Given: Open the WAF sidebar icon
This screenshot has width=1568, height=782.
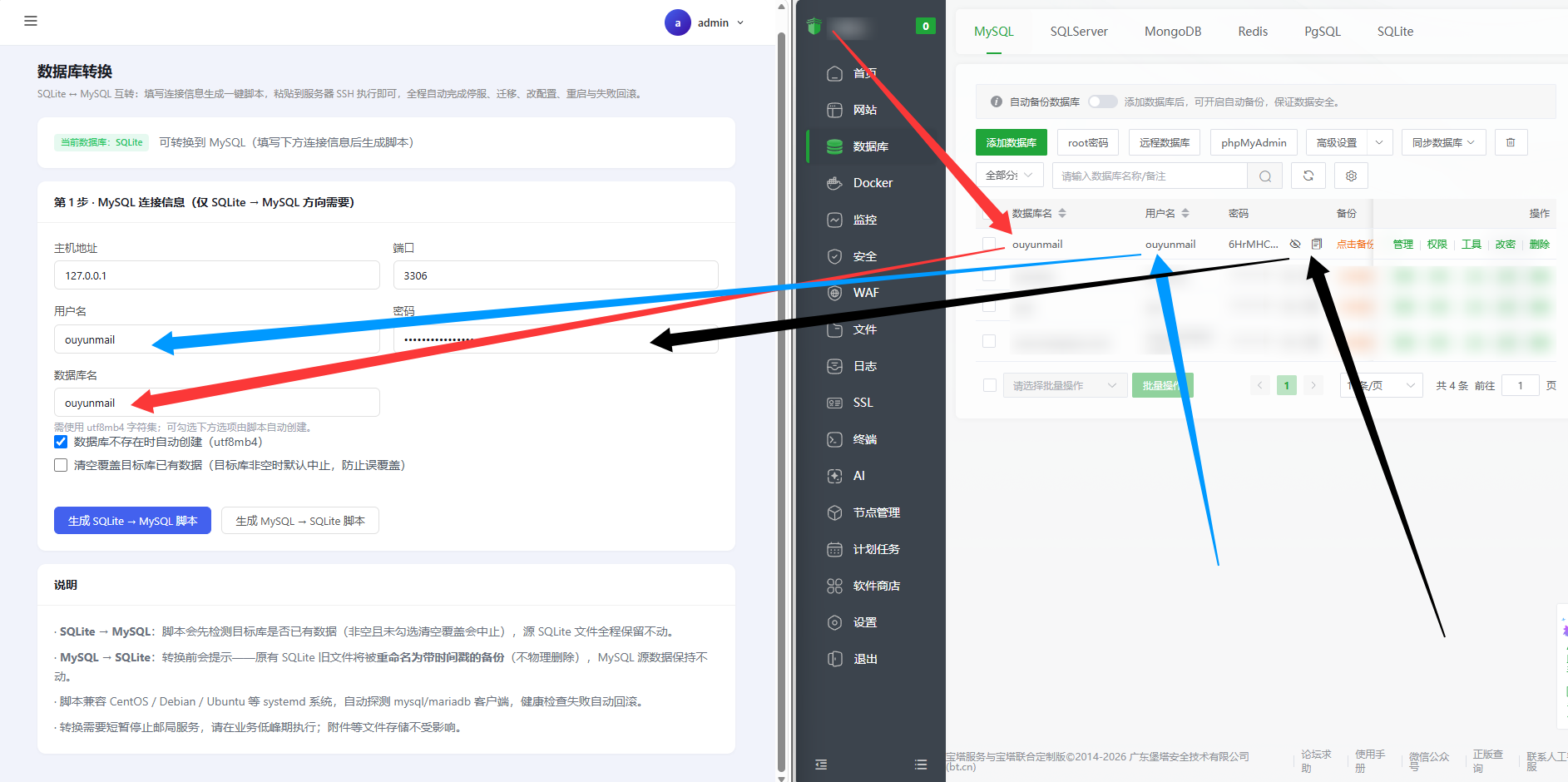Looking at the screenshot, I should (x=834, y=293).
